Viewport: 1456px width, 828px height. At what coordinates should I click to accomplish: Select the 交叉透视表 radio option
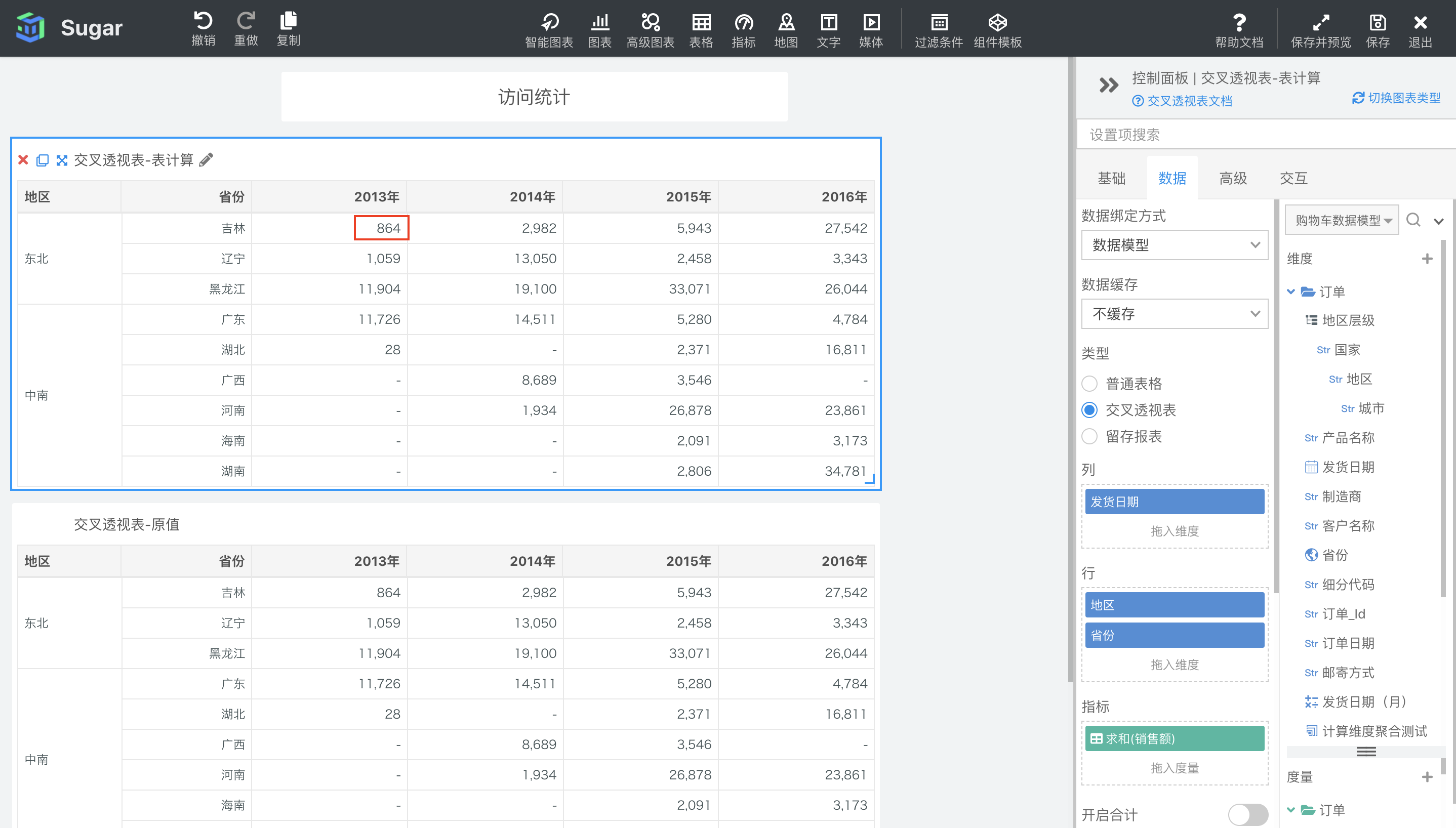tap(1090, 409)
